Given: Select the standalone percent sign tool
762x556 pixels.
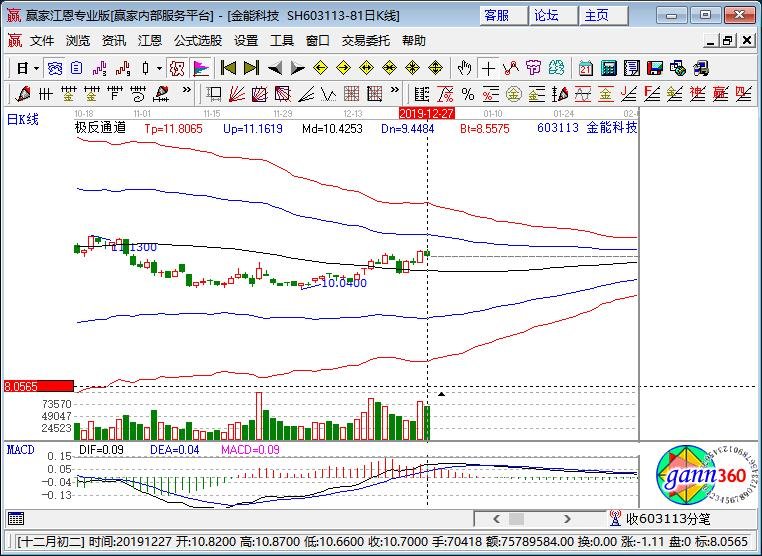Looking at the screenshot, I should 468,93.
